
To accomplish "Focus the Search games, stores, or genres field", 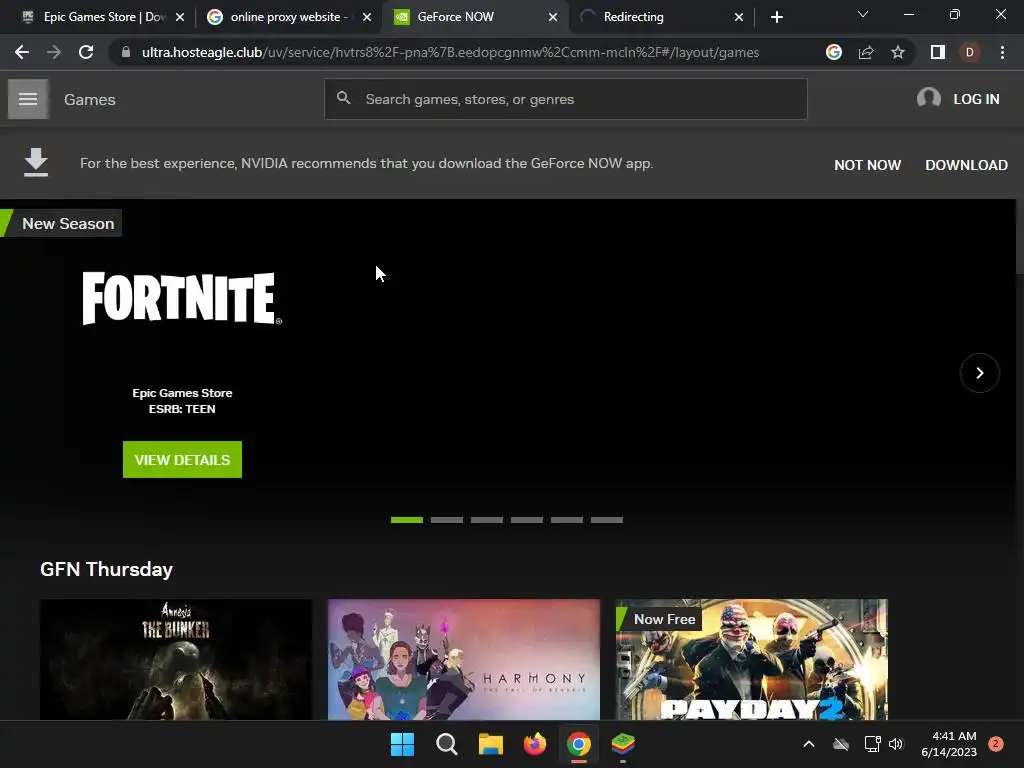I will click(566, 99).
